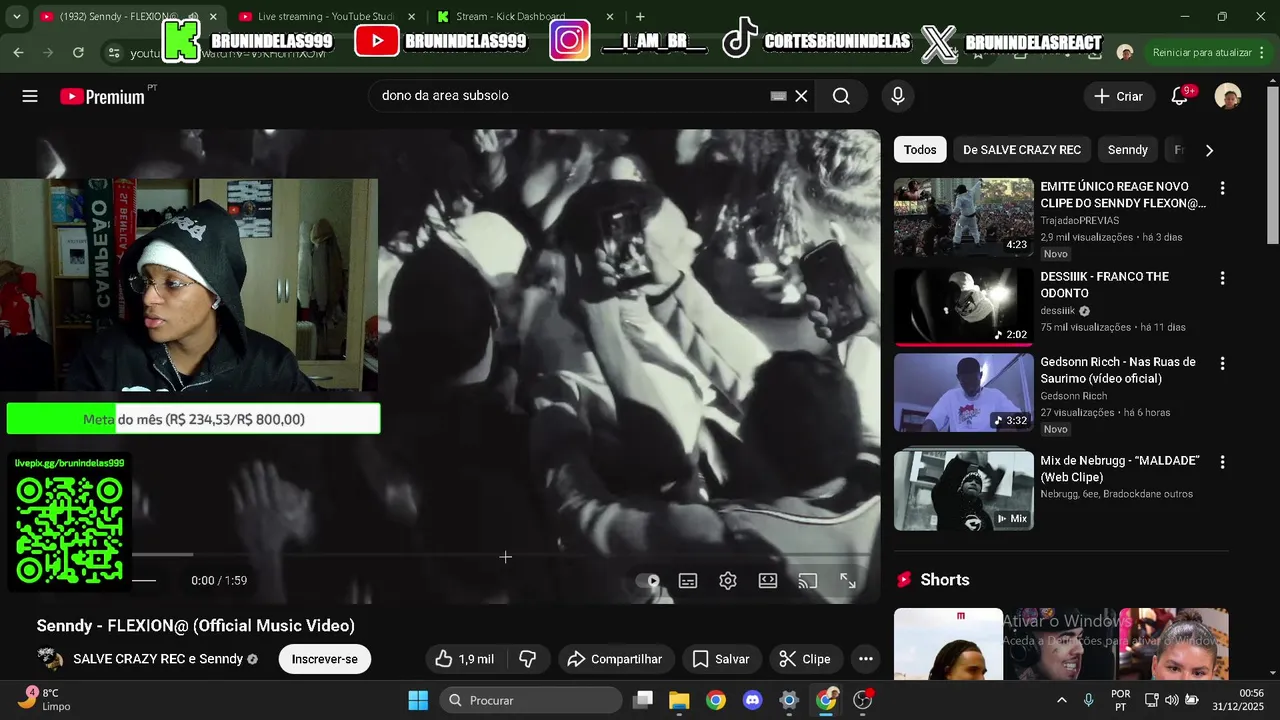Like the video (1,9 mil)
The height and width of the screenshot is (720, 1280).
point(466,659)
